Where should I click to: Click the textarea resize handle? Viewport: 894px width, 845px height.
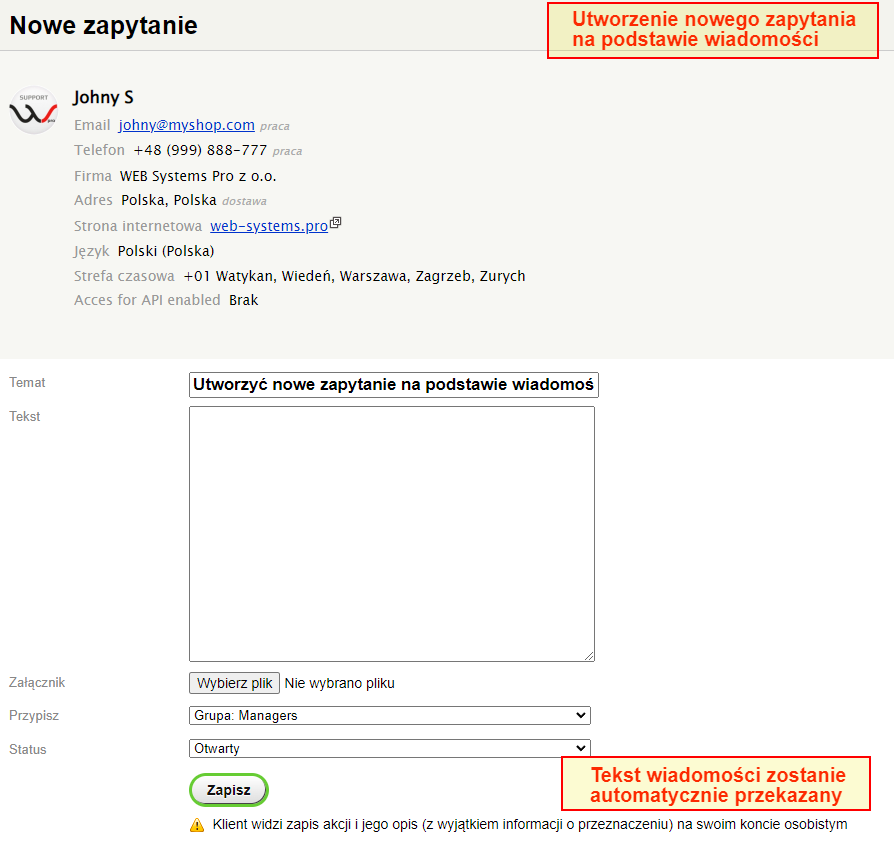point(589,655)
